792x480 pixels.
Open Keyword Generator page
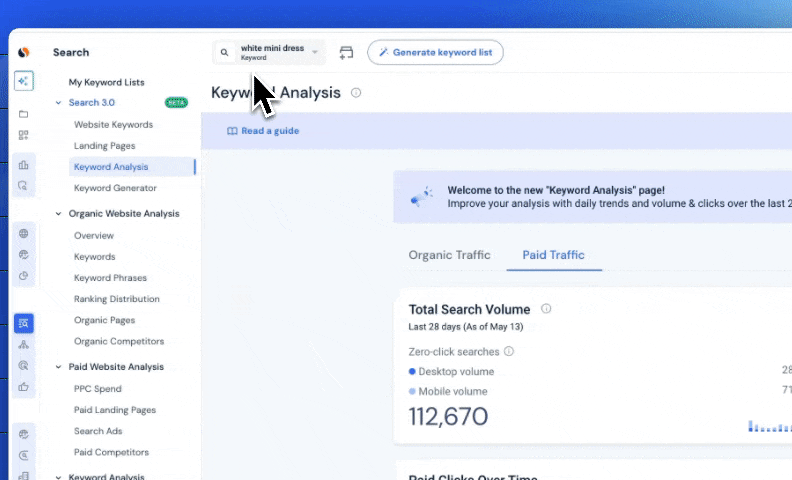(115, 188)
